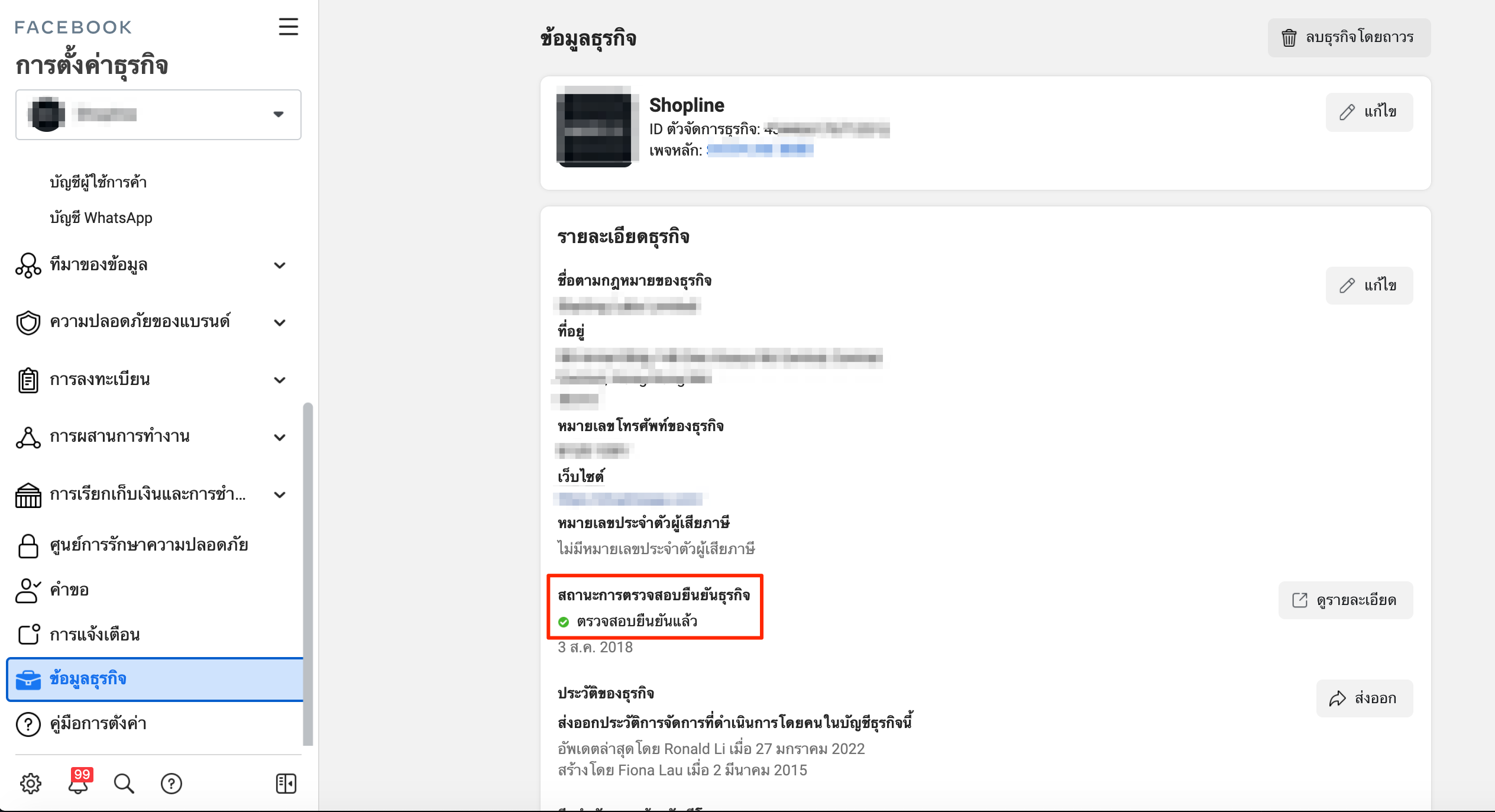Open บัญชี WhatsApp menu item

101,218
